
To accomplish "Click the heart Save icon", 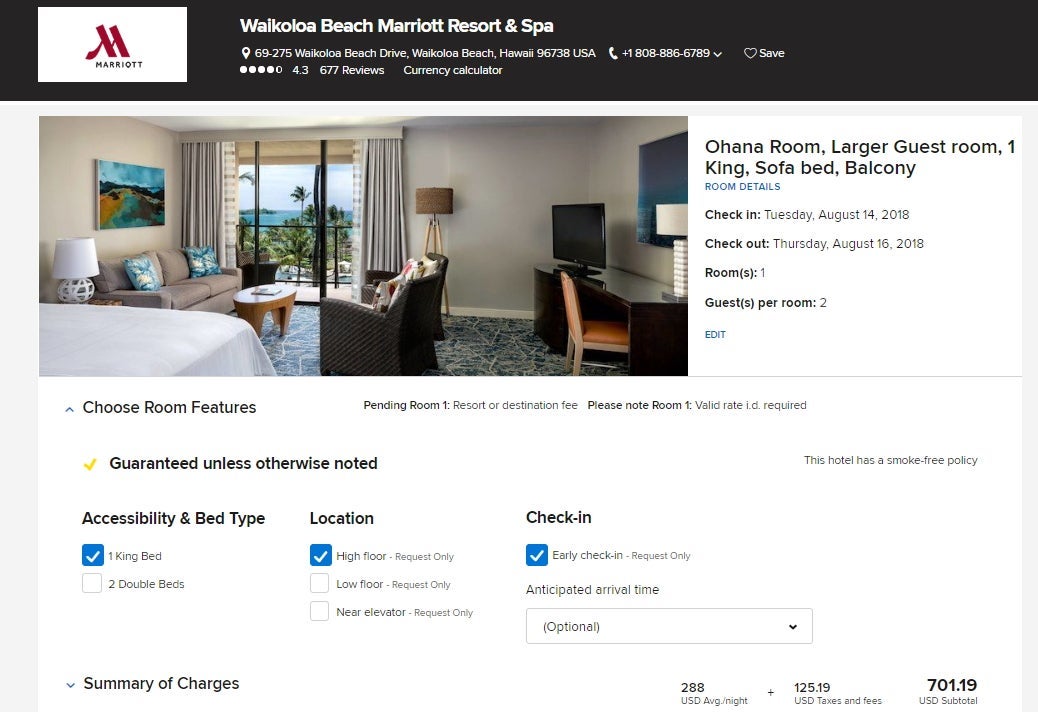I will point(750,53).
